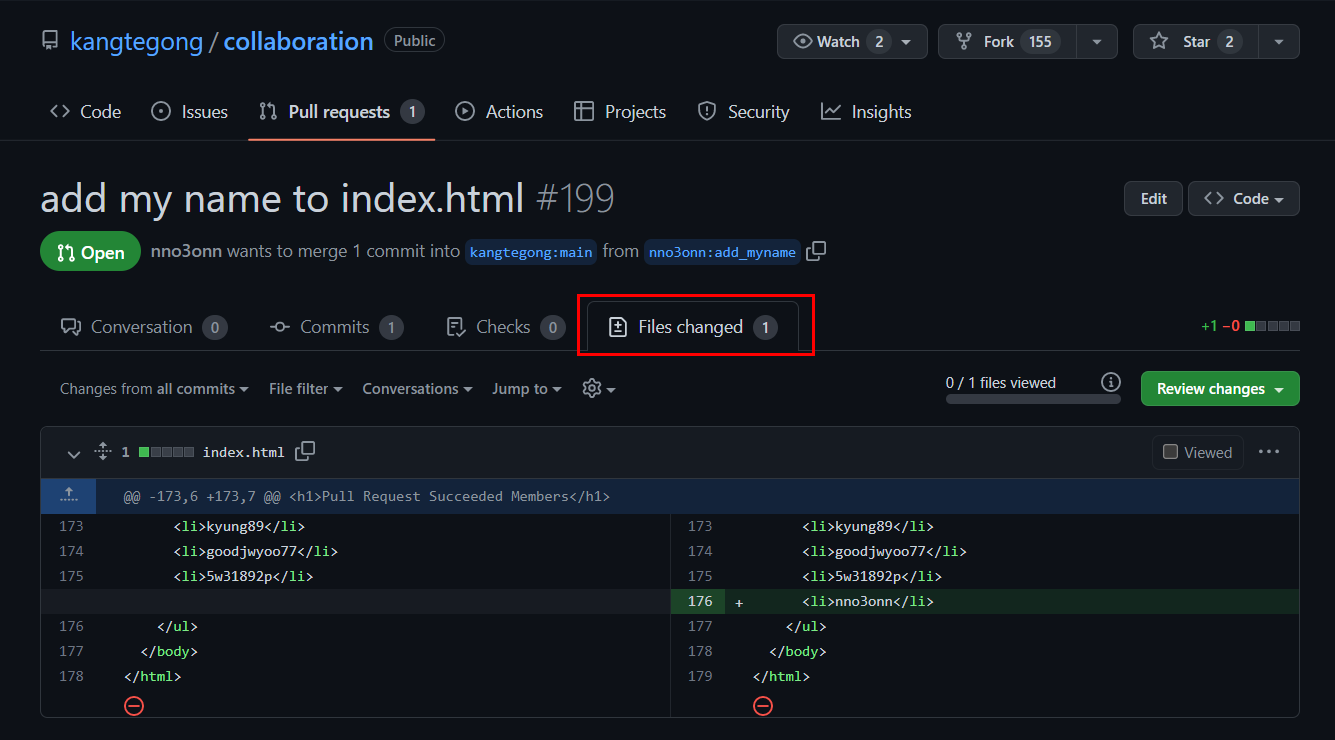Open the index.html file options menu
The image size is (1335, 740).
(1269, 452)
